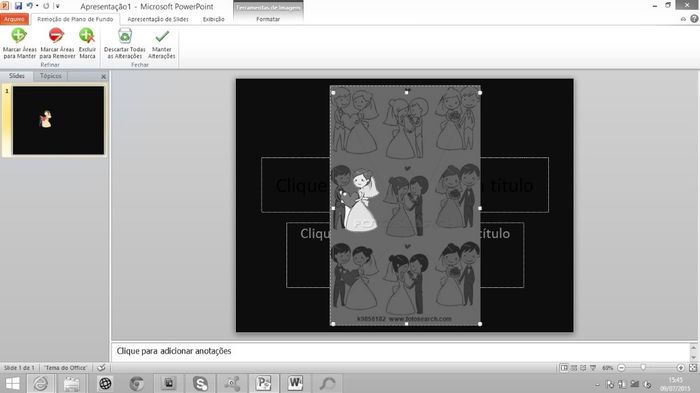The width and height of the screenshot is (700, 393).
Task: Select Marcar Áreas para Manter tool
Action: tap(19, 43)
